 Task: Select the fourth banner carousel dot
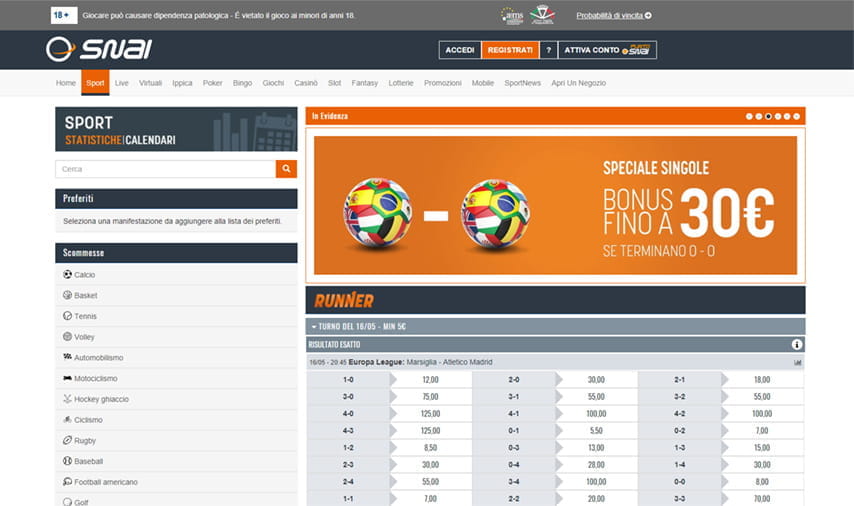click(778, 116)
